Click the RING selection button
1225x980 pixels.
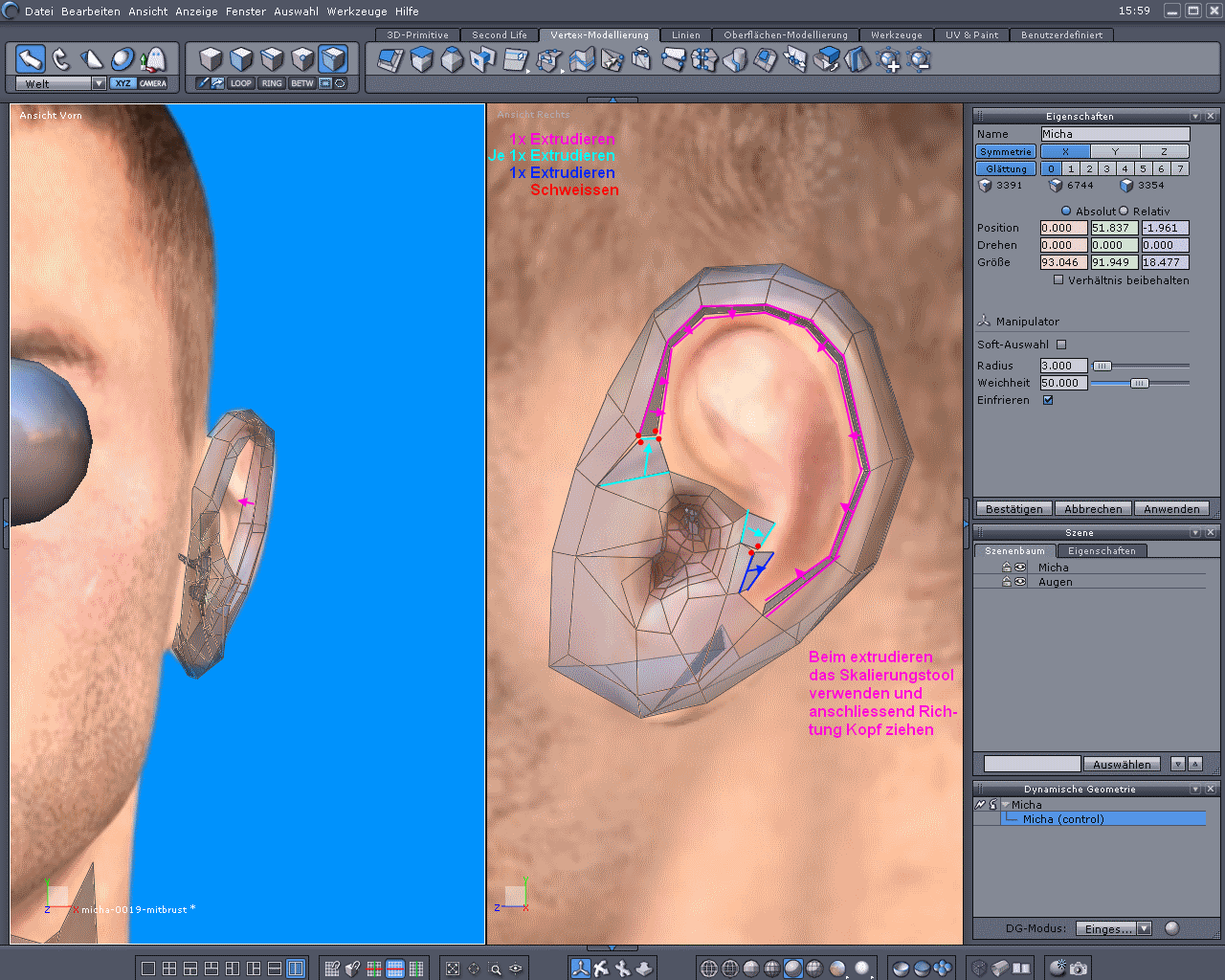coord(272,83)
